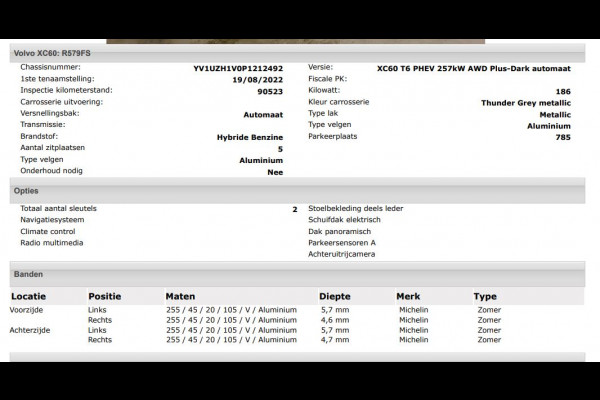Viewport: 600px width, 400px height.
Task: Select the Climate control option
Action: pyautogui.click(x=48, y=232)
